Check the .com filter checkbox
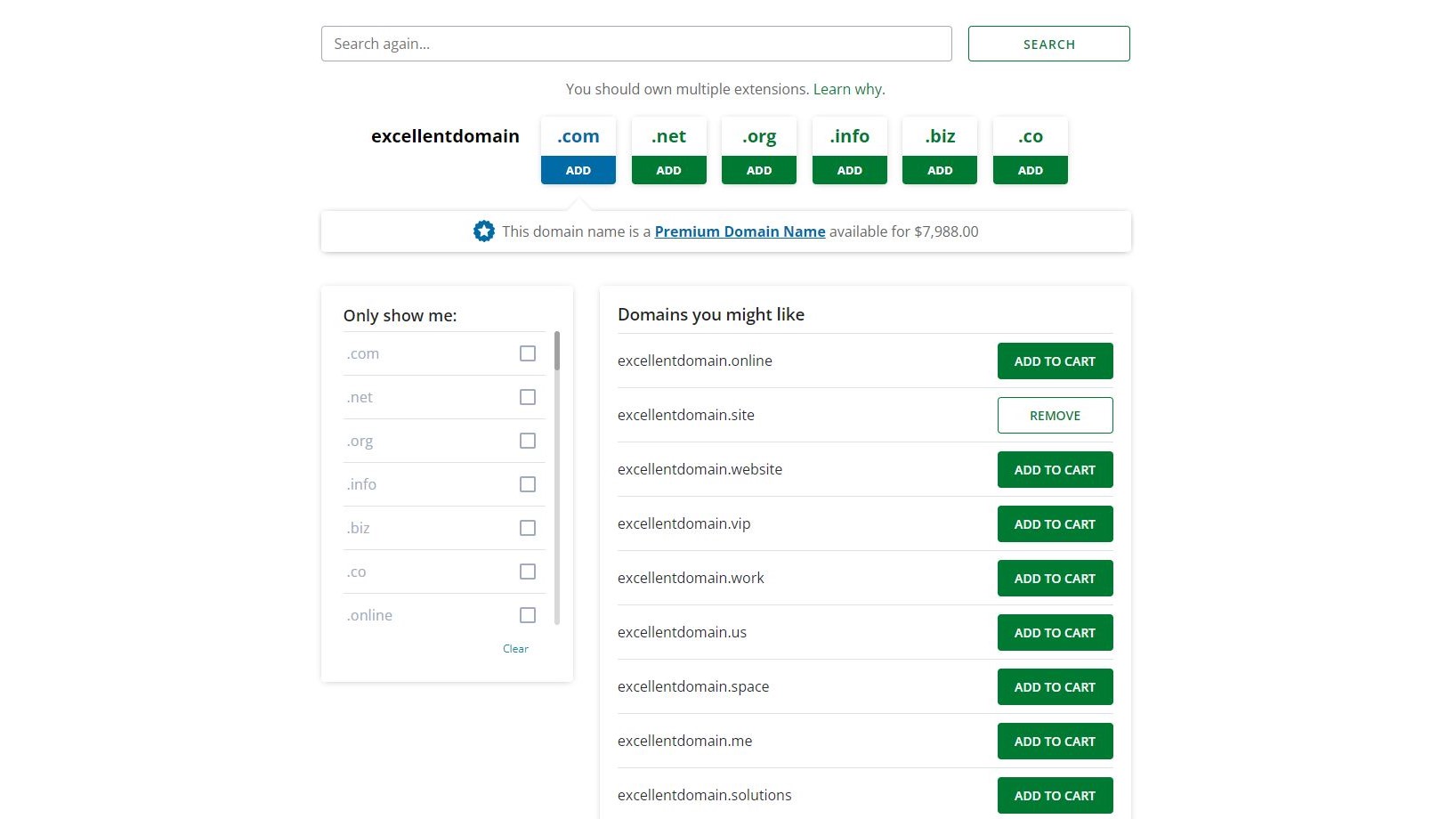The width and height of the screenshot is (1456, 819). [528, 353]
